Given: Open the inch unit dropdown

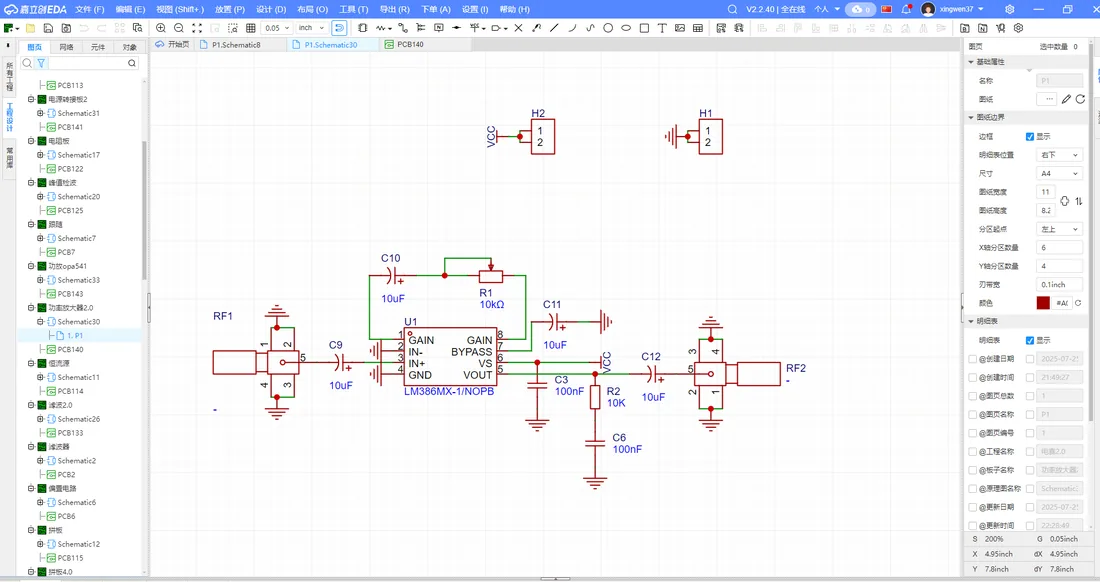Looking at the screenshot, I should click(x=311, y=28).
